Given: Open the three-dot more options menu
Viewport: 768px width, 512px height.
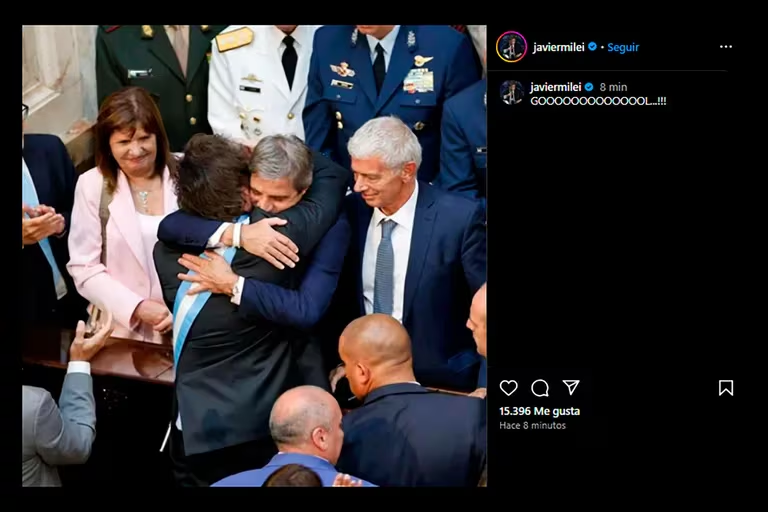Looking at the screenshot, I should tap(726, 47).
